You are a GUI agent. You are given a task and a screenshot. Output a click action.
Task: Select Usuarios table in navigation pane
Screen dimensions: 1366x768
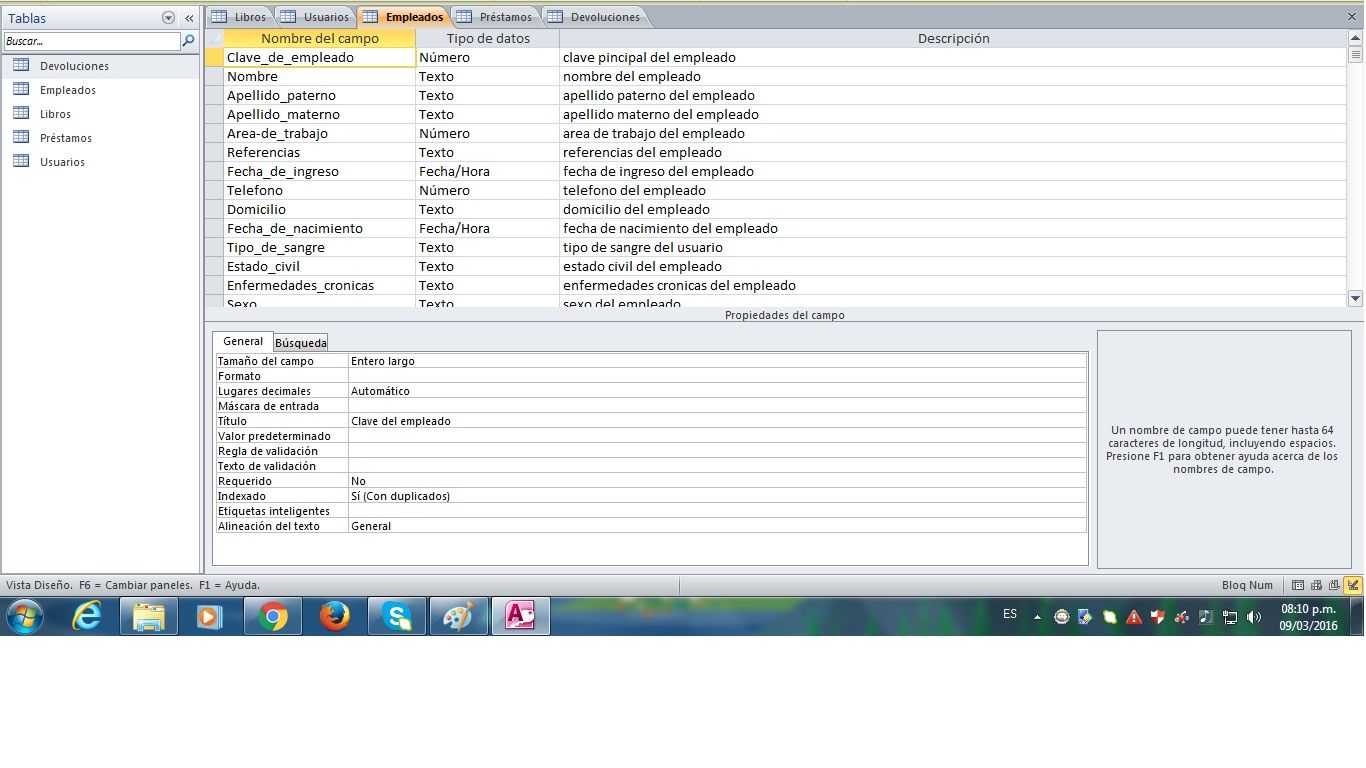(x=62, y=162)
